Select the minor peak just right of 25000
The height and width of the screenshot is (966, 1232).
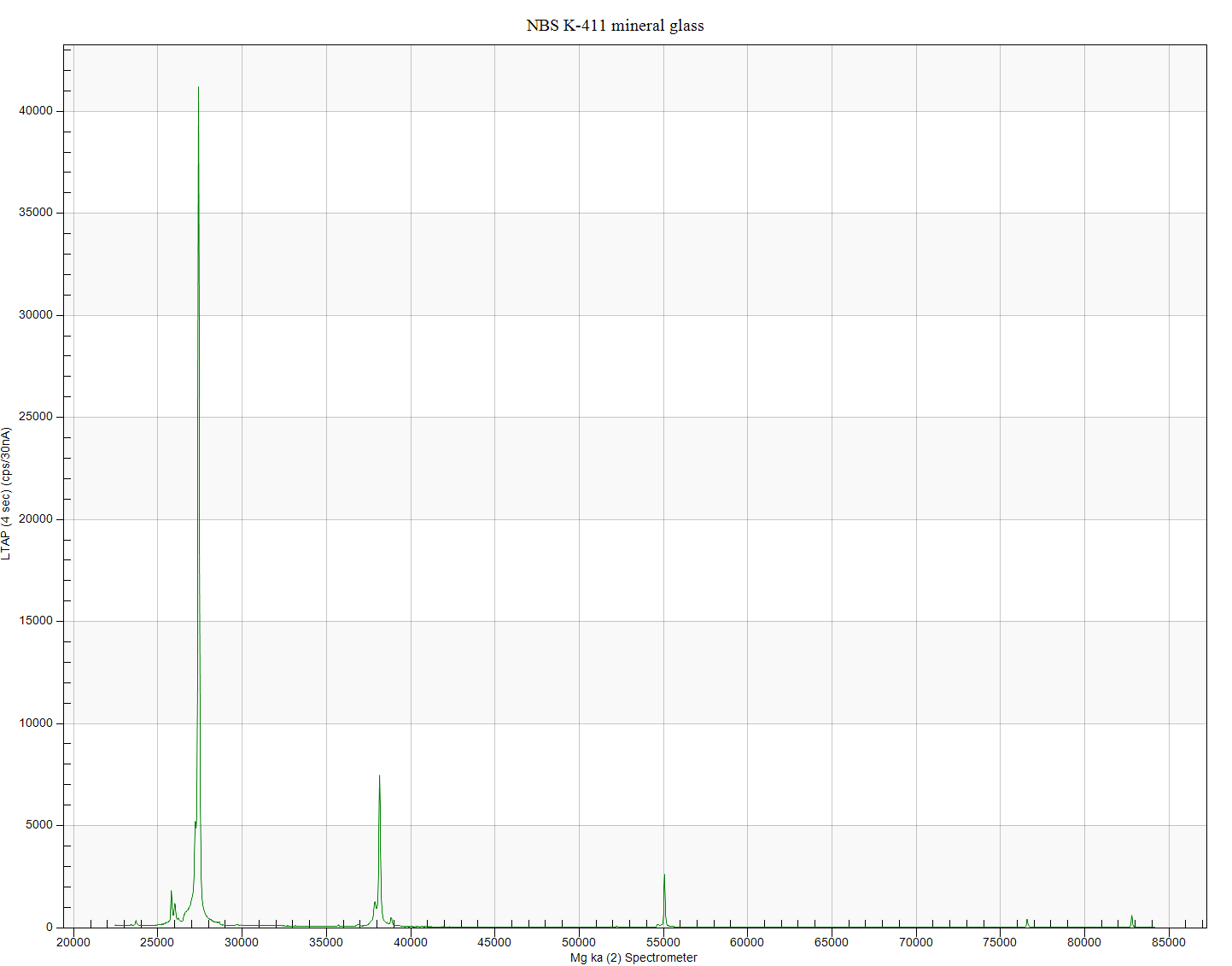[x=172, y=893]
